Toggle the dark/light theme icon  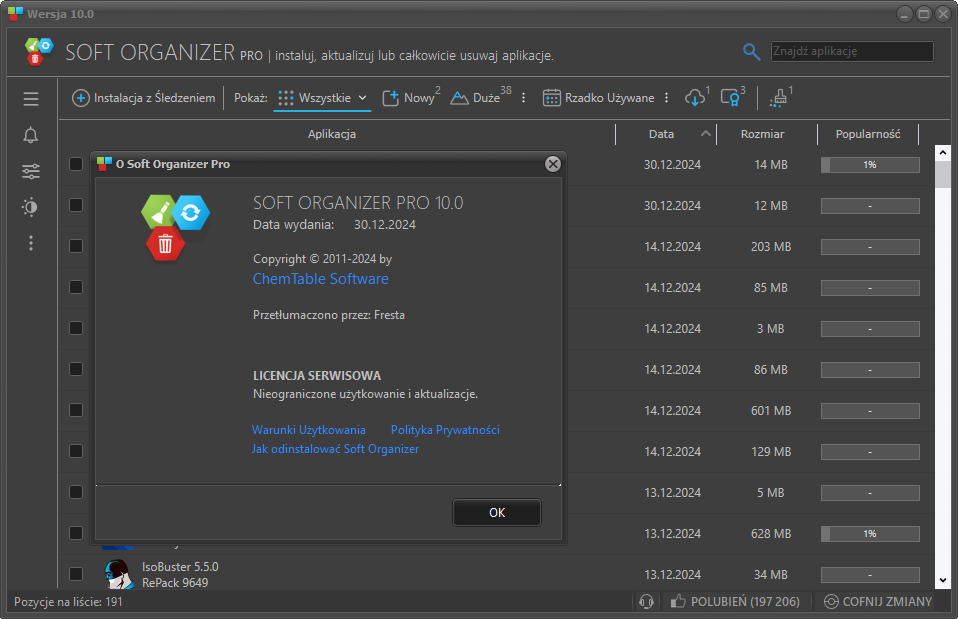coord(31,207)
